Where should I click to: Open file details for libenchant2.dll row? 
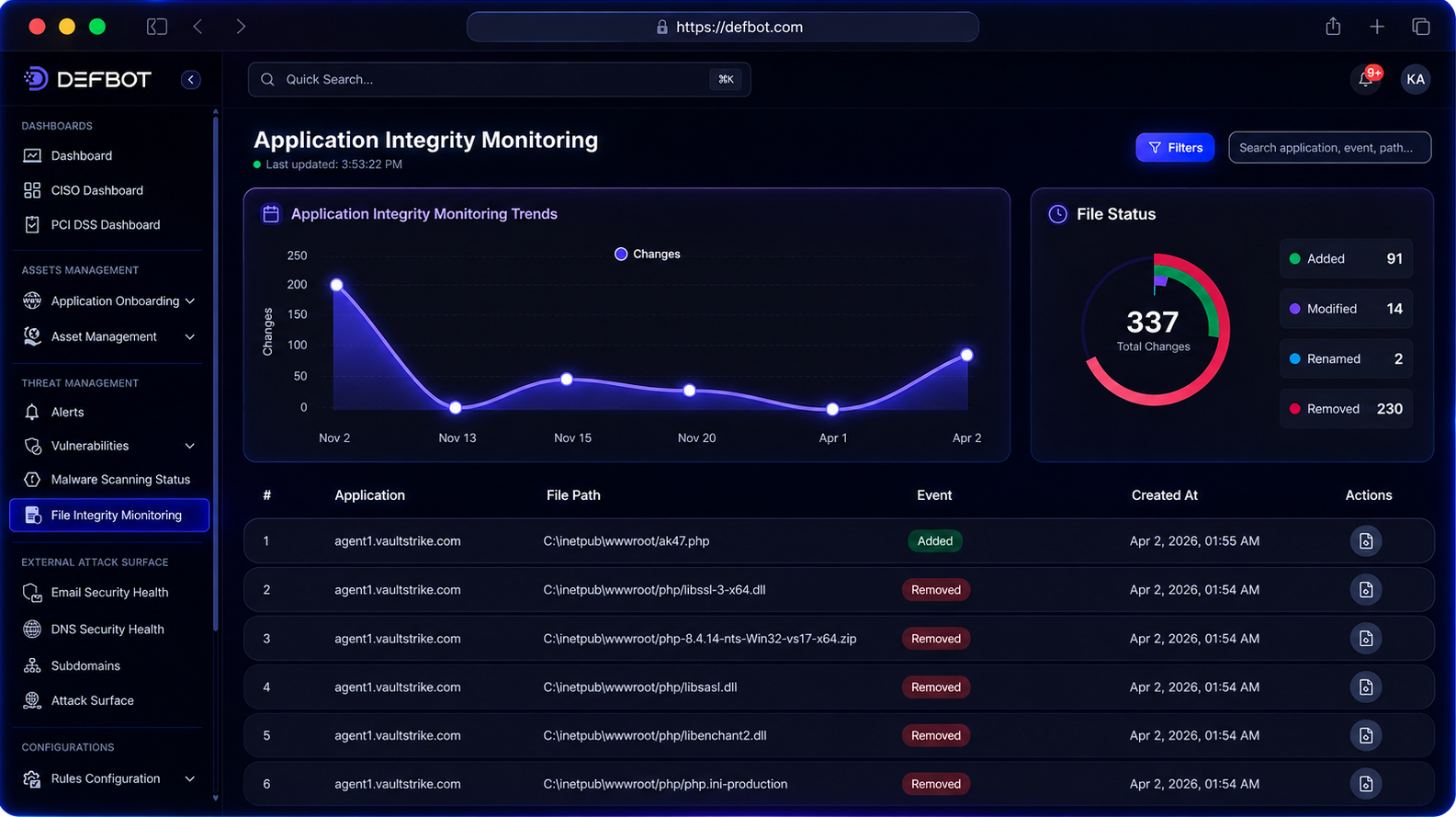pos(1366,735)
